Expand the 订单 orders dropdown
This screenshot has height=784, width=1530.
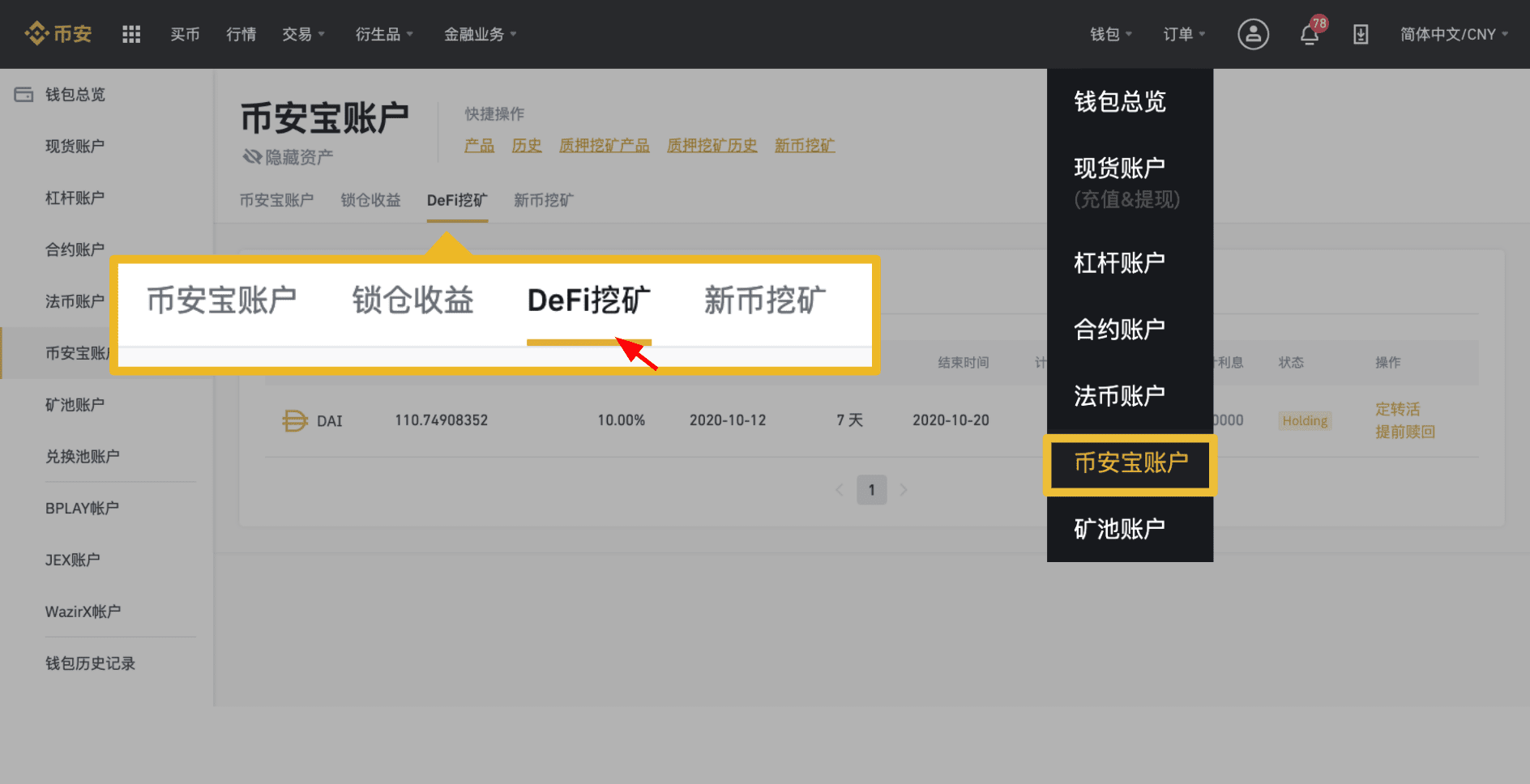[1183, 34]
